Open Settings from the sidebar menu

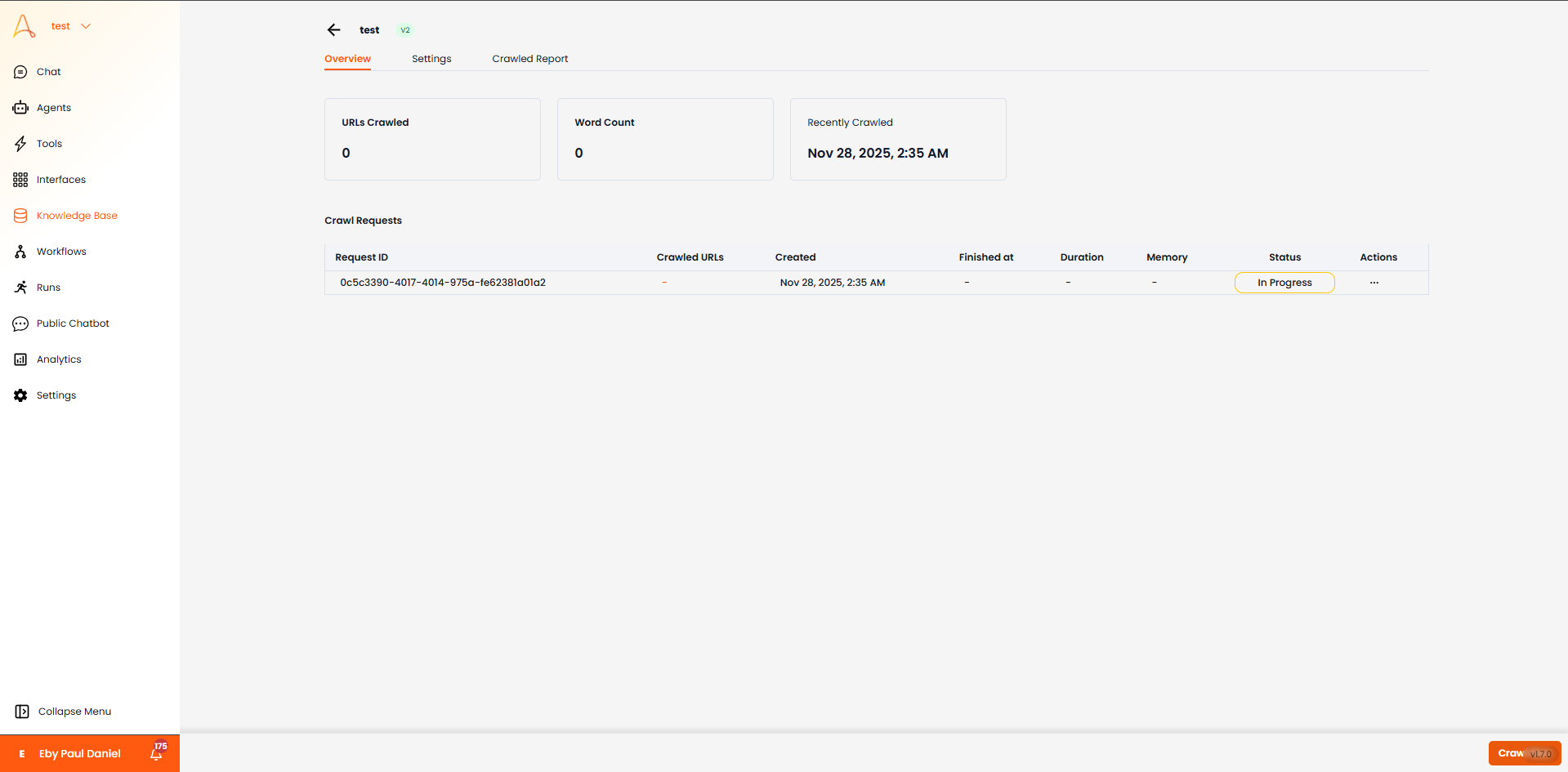(56, 395)
